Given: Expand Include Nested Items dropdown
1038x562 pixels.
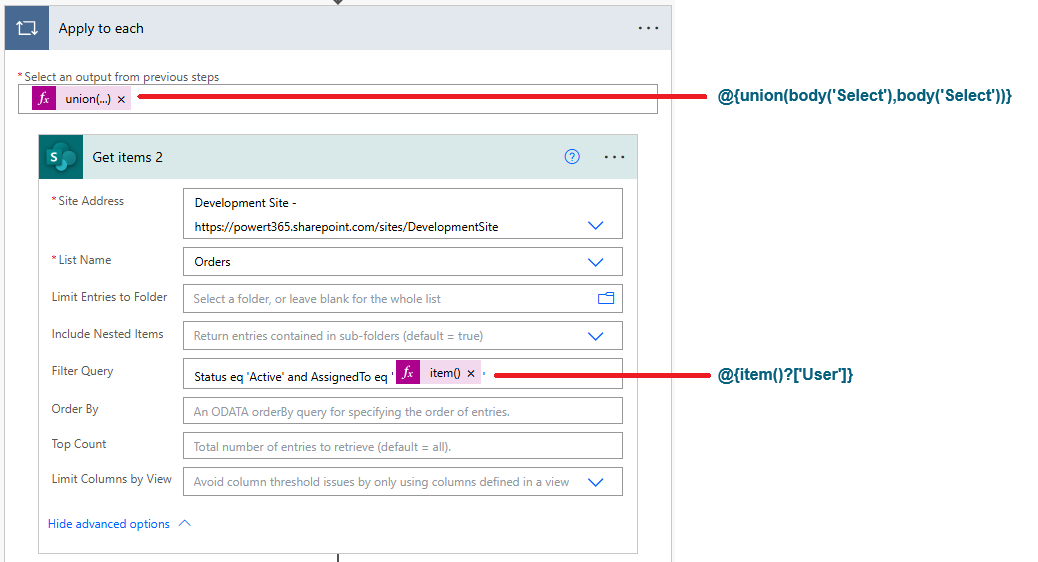Looking at the screenshot, I should click(x=596, y=336).
